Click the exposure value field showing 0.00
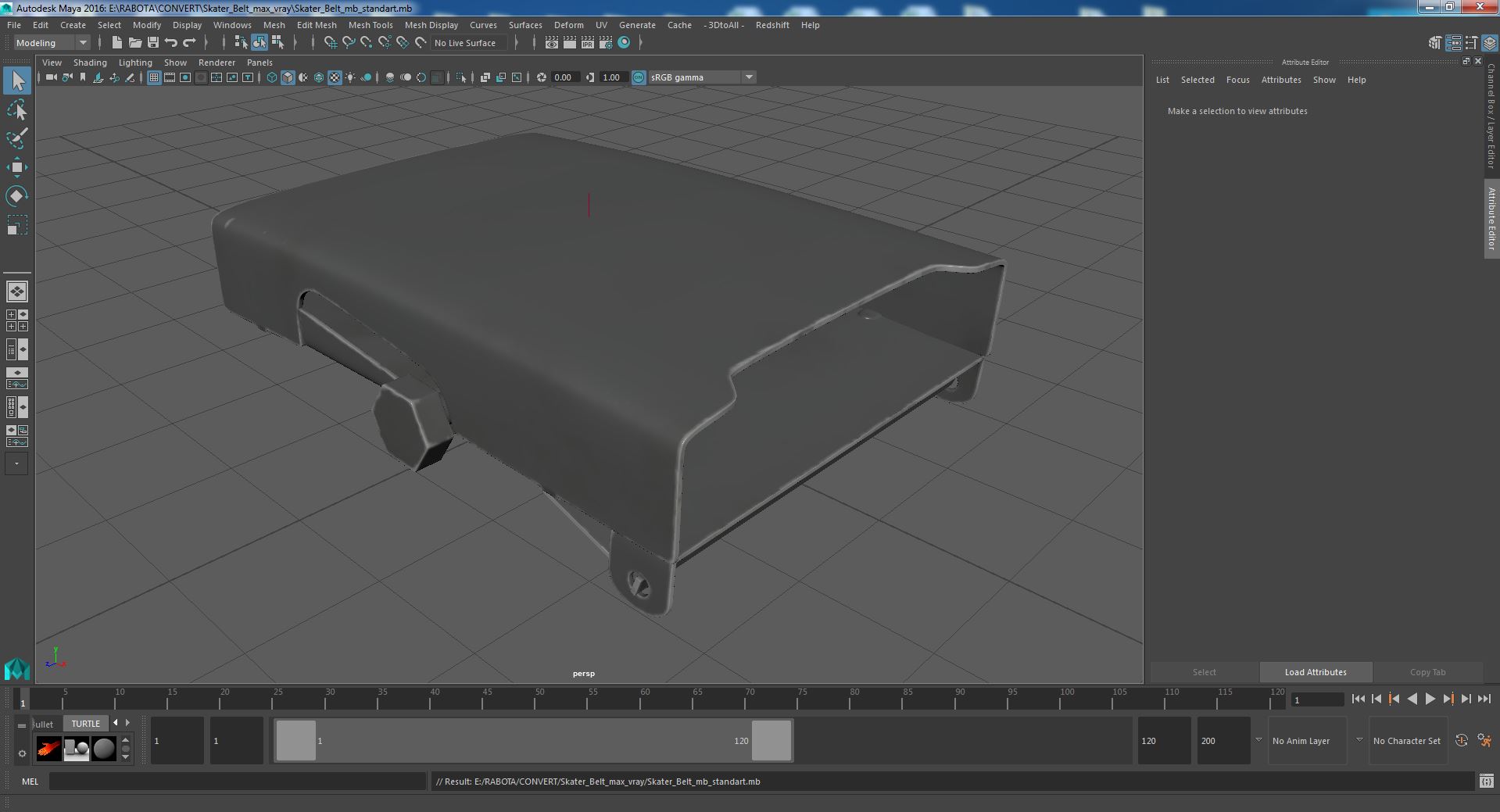This screenshot has width=1500, height=812. [564, 77]
